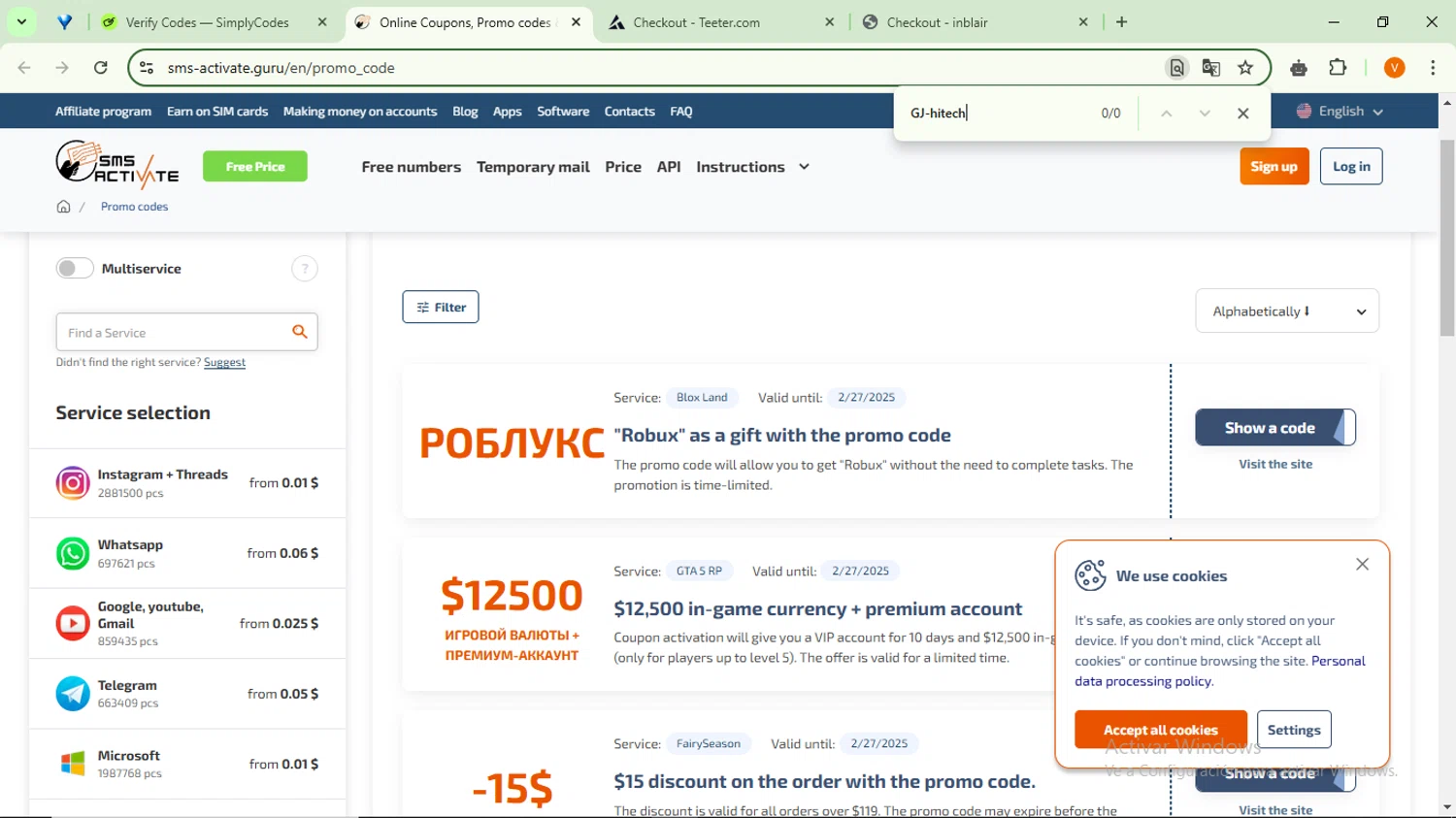Click the Making money on accounts link
Image resolution: width=1456 pixels, height=818 pixels.
(360, 112)
